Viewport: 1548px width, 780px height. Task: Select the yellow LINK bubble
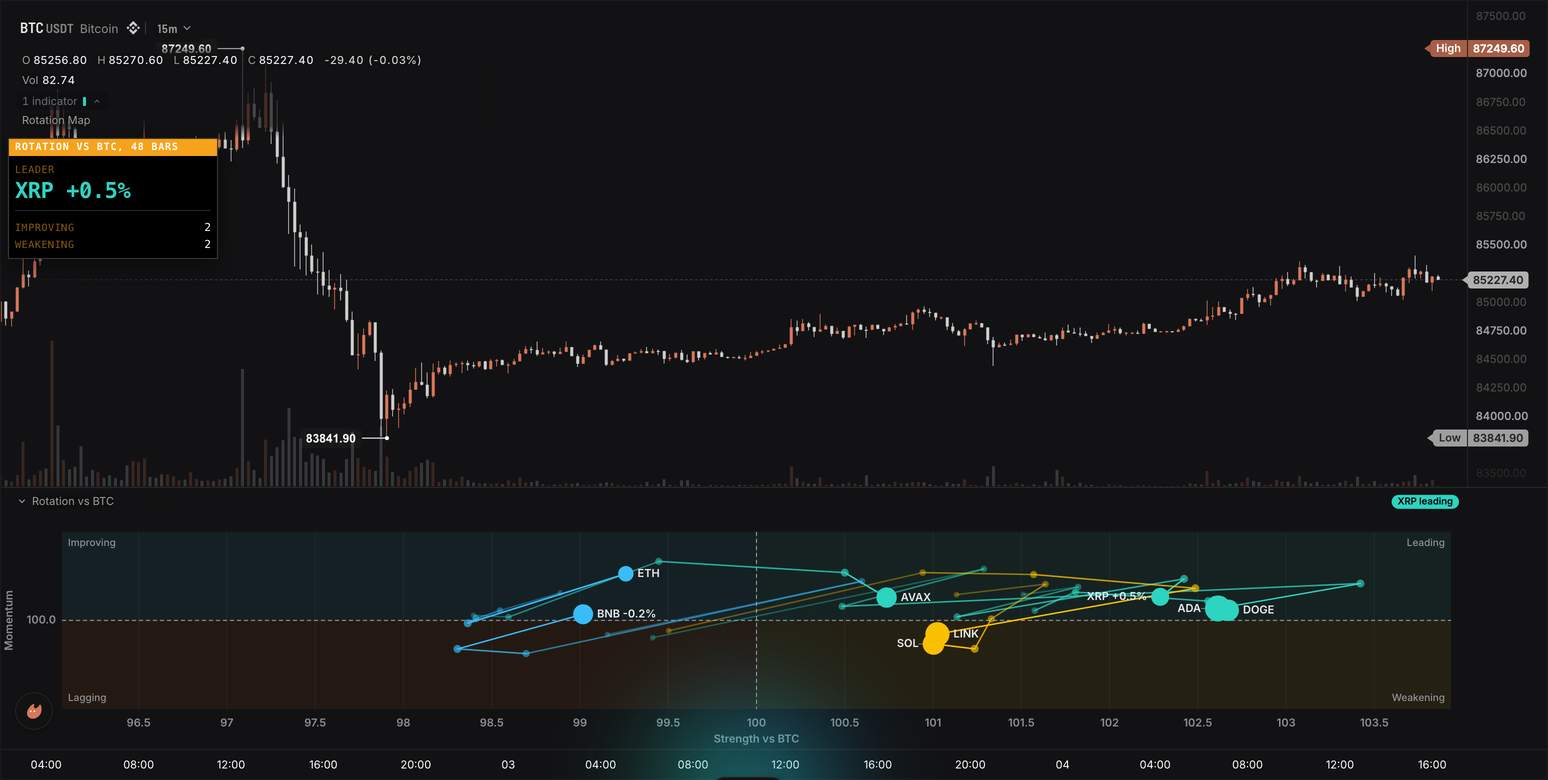point(937,633)
